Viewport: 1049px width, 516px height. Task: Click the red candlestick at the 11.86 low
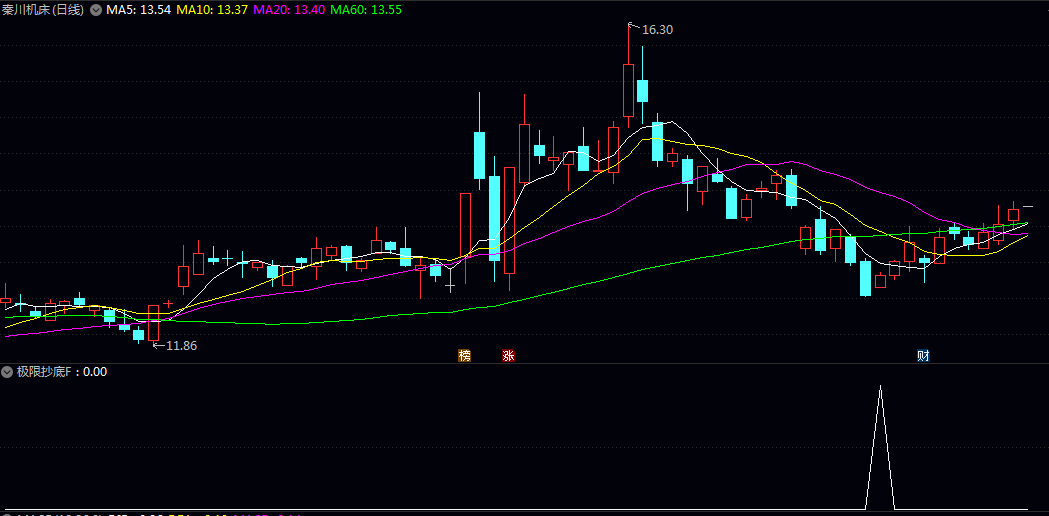[153, 323]
